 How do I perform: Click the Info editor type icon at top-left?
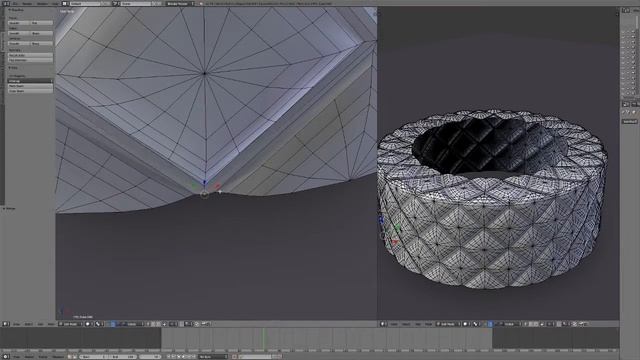[x=6, y=3]
